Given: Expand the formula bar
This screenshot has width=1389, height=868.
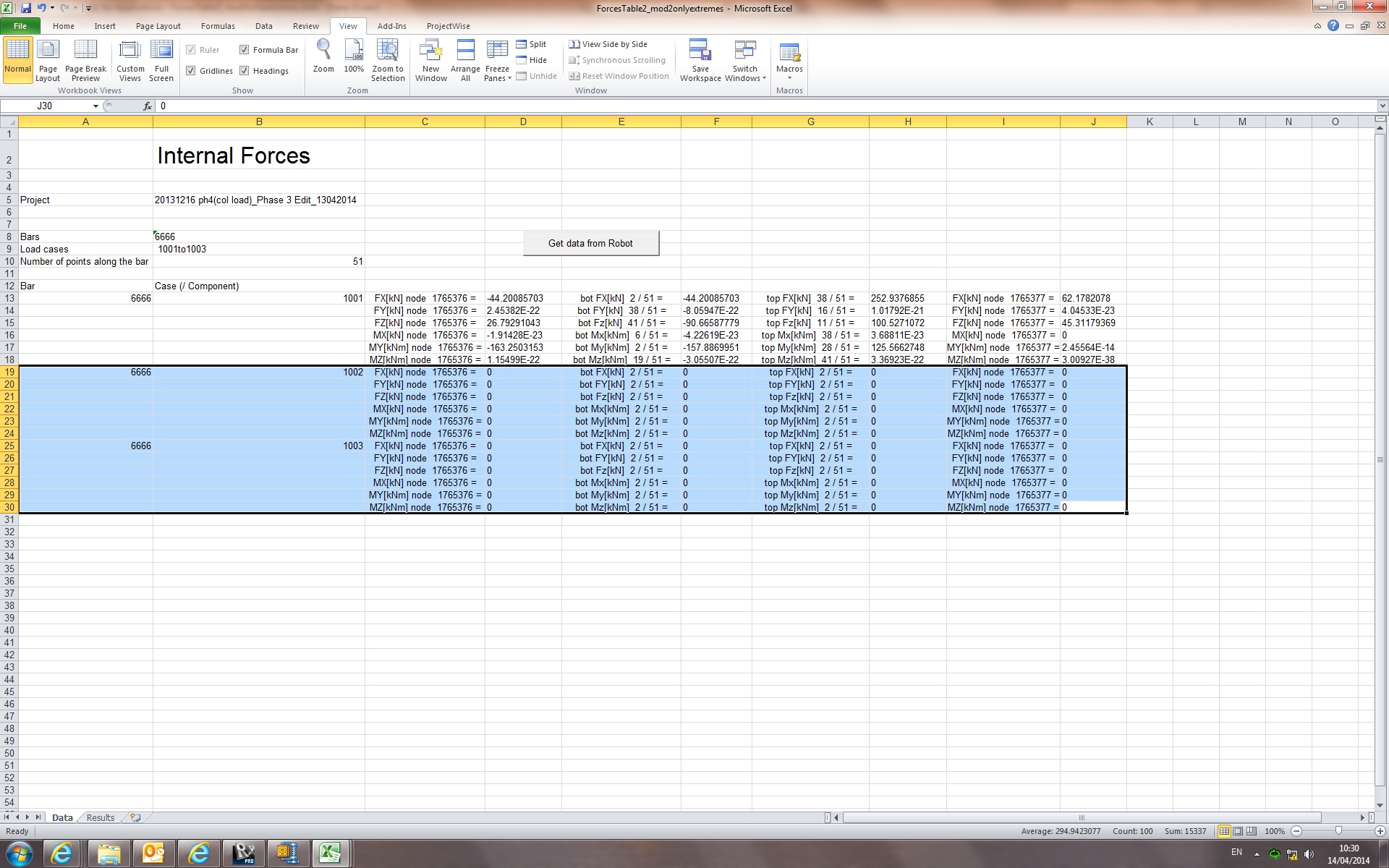Looking at the screenshot, I should [1382, 106].
